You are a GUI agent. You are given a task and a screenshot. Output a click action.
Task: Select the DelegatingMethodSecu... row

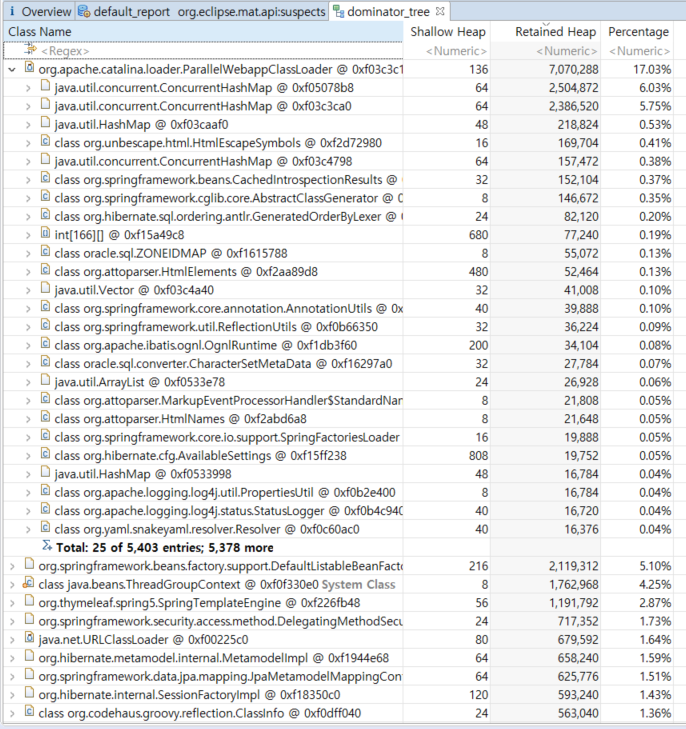click(x=338, y=622)
